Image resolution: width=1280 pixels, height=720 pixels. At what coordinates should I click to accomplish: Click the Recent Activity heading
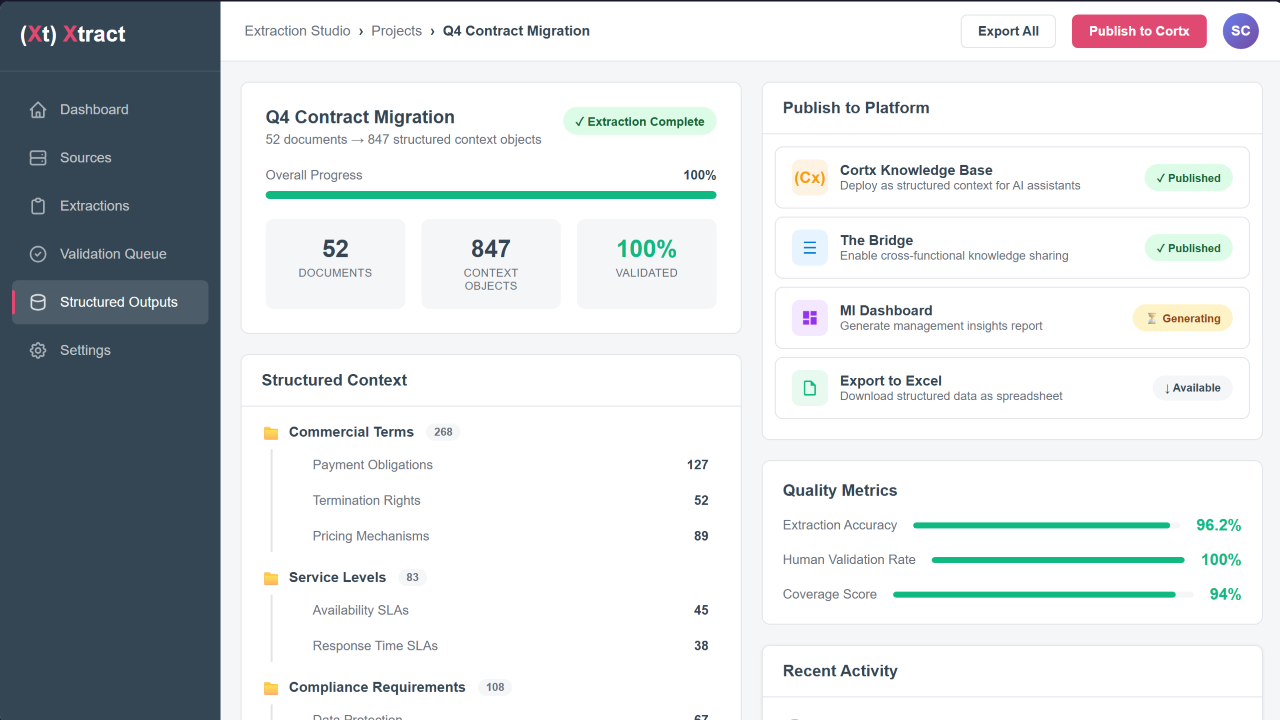pyautogui.click(x=840, y=671)
